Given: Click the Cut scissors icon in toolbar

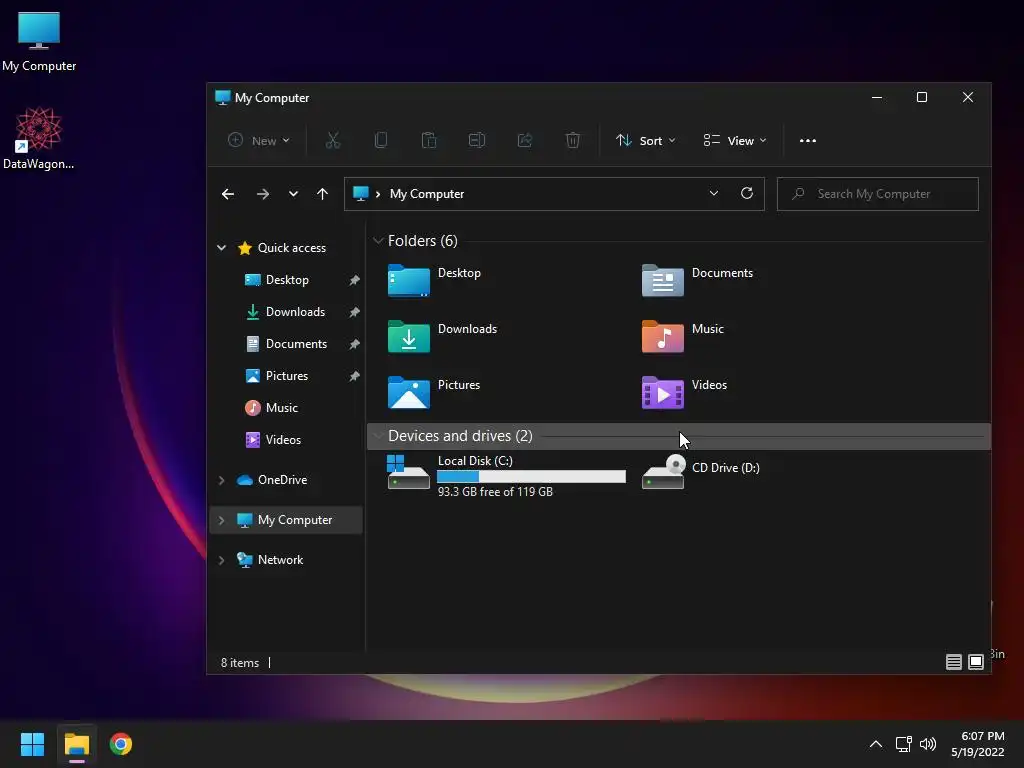Looking at the screenshot, I should [333, 140].
